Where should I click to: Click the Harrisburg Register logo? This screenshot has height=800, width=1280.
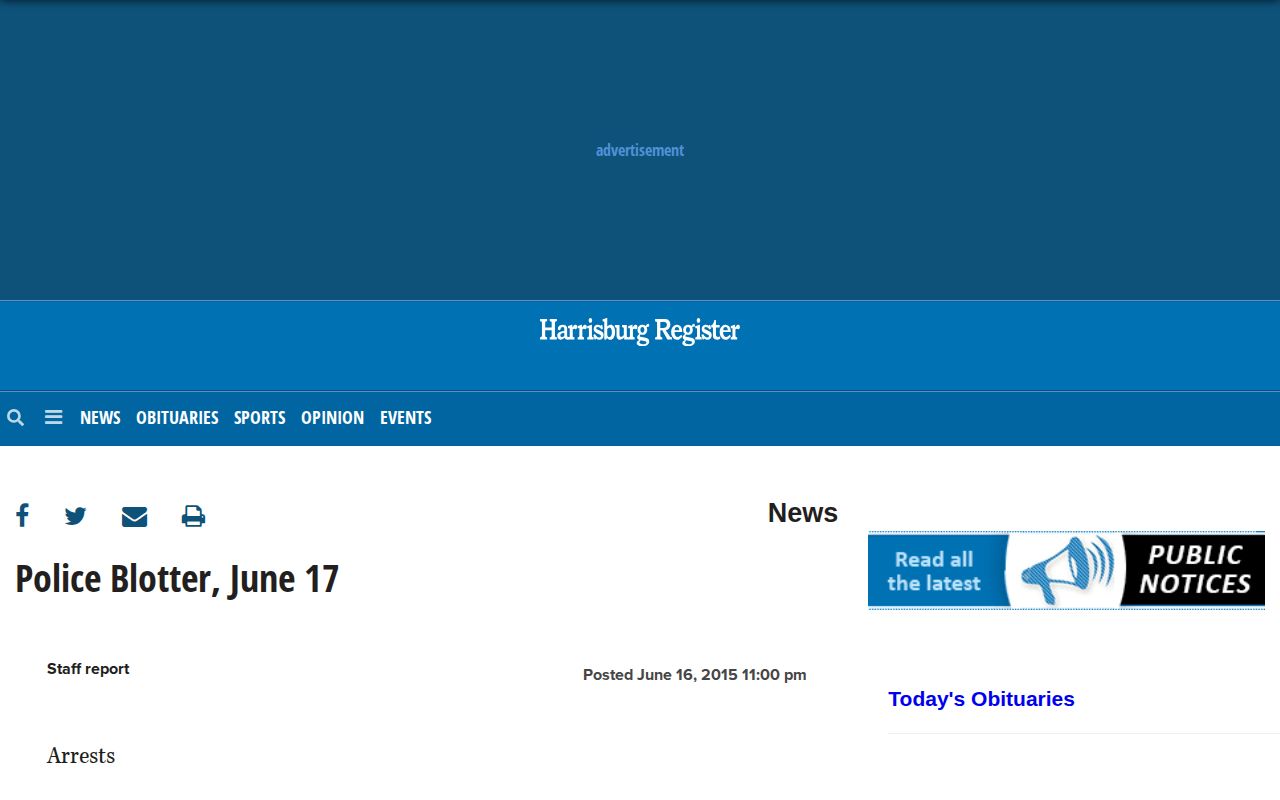click(x=639, y=331)
